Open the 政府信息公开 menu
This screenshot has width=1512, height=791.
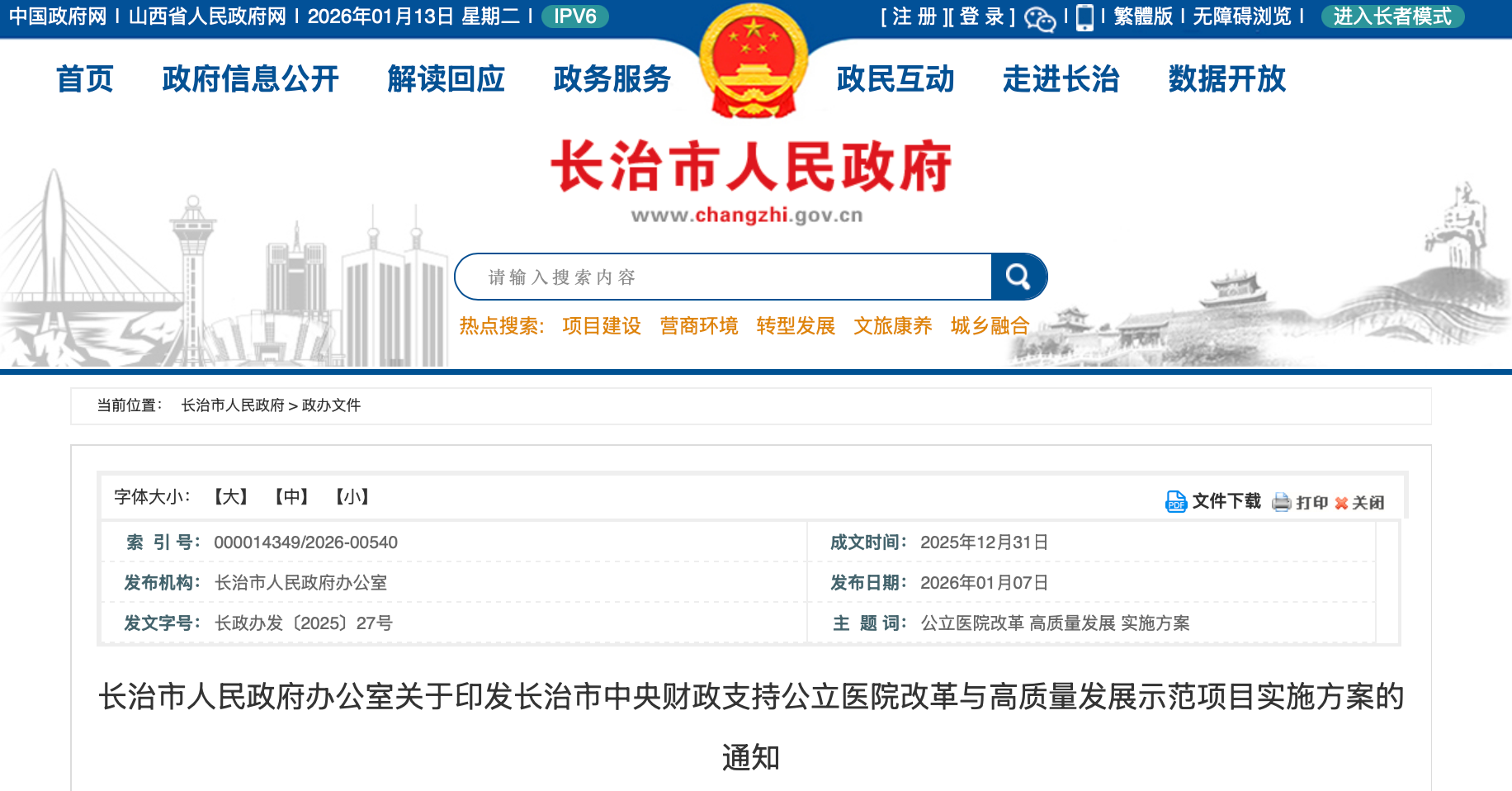[x=249, y=79]
